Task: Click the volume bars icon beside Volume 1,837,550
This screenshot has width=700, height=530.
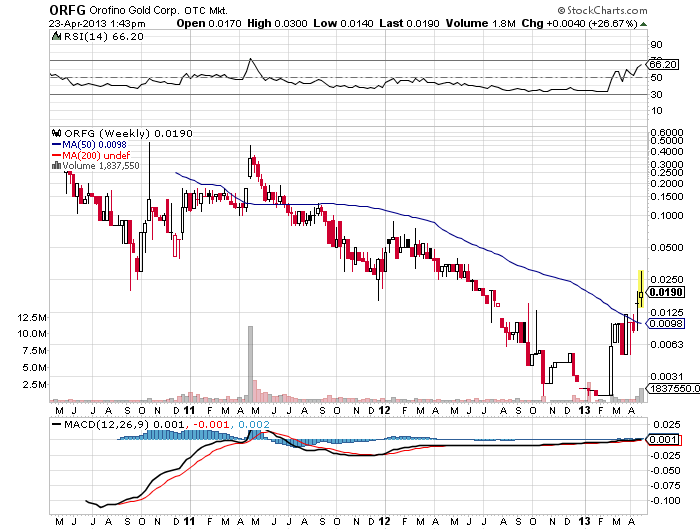Action: pos(56,166)
